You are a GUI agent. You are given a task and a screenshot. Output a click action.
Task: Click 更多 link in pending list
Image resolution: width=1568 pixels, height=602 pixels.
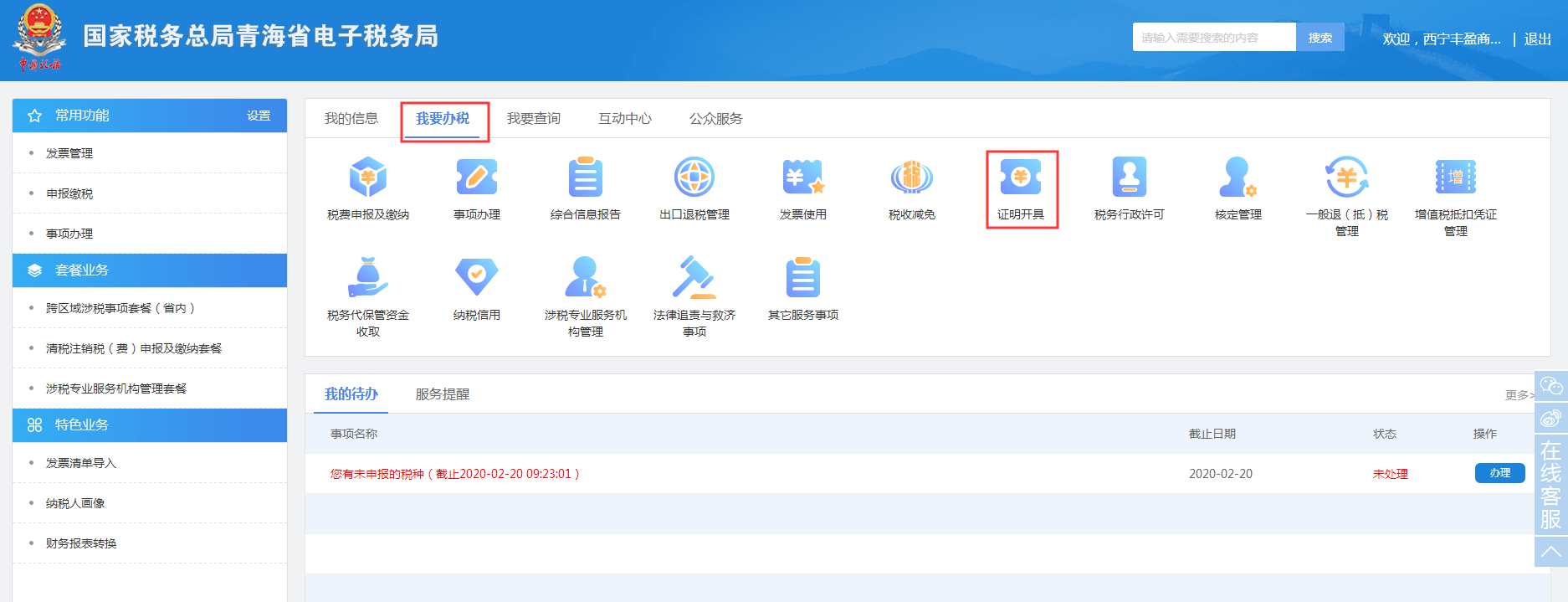1519,395
